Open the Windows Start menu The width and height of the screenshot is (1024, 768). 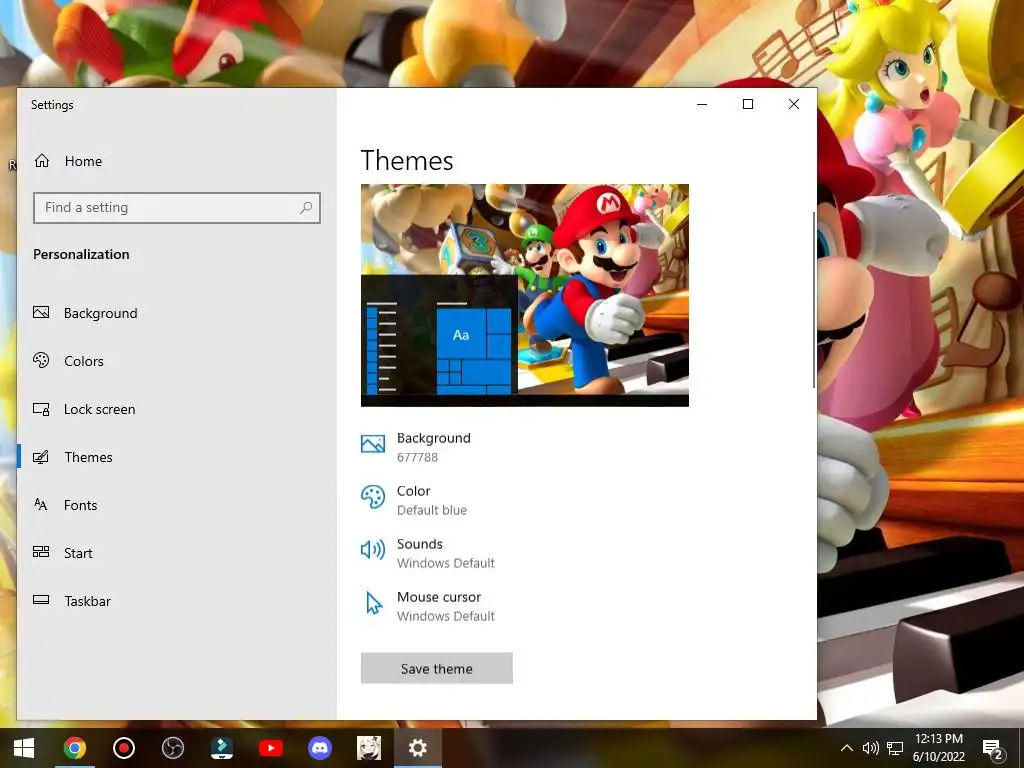coord(24,748)
